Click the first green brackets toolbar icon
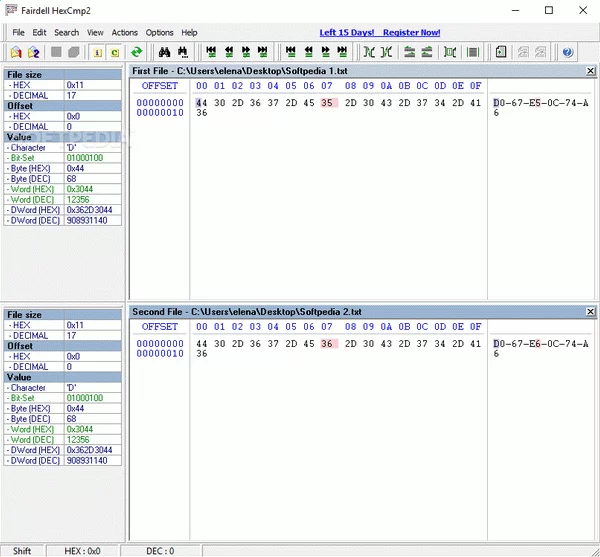 tap(369, 52)
